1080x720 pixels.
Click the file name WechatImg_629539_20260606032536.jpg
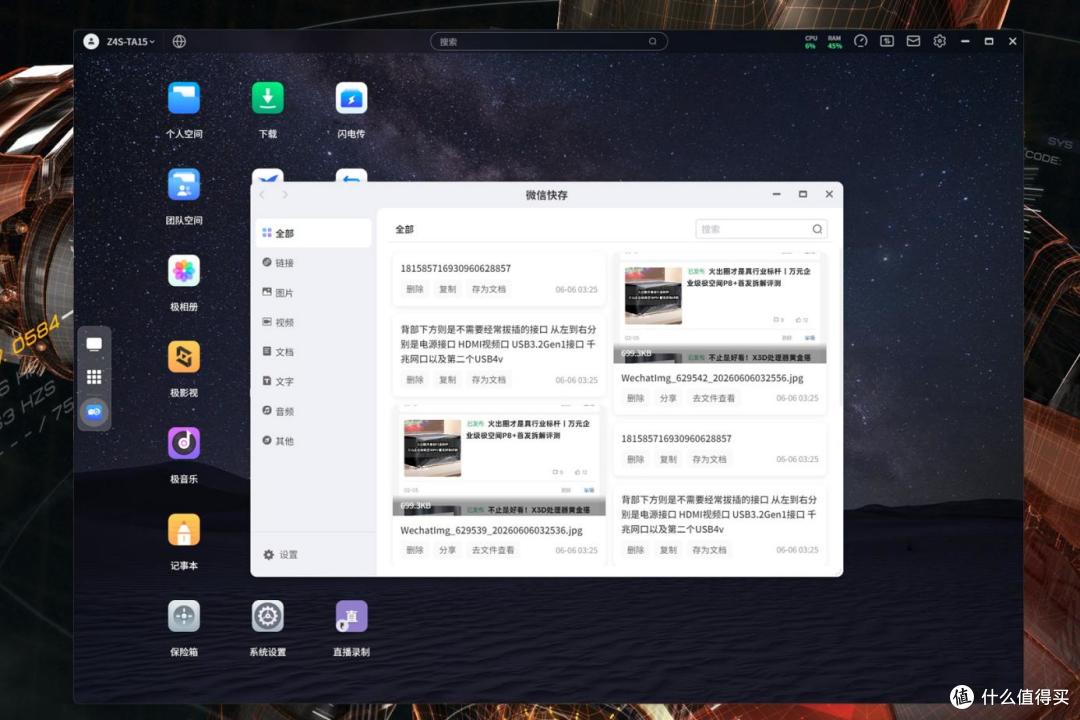(491, 531)
